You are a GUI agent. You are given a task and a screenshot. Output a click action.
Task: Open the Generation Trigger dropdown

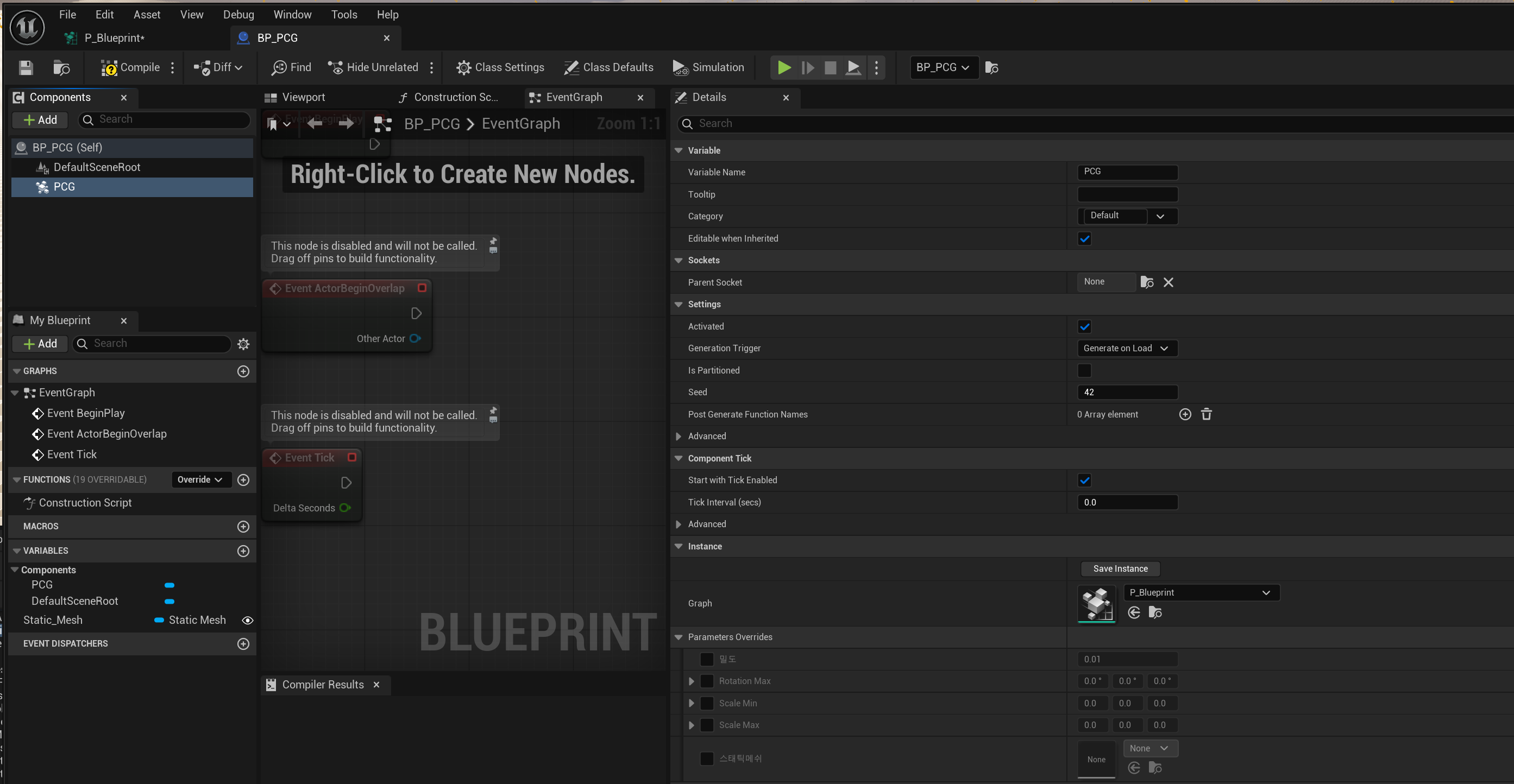point(1127,348)
